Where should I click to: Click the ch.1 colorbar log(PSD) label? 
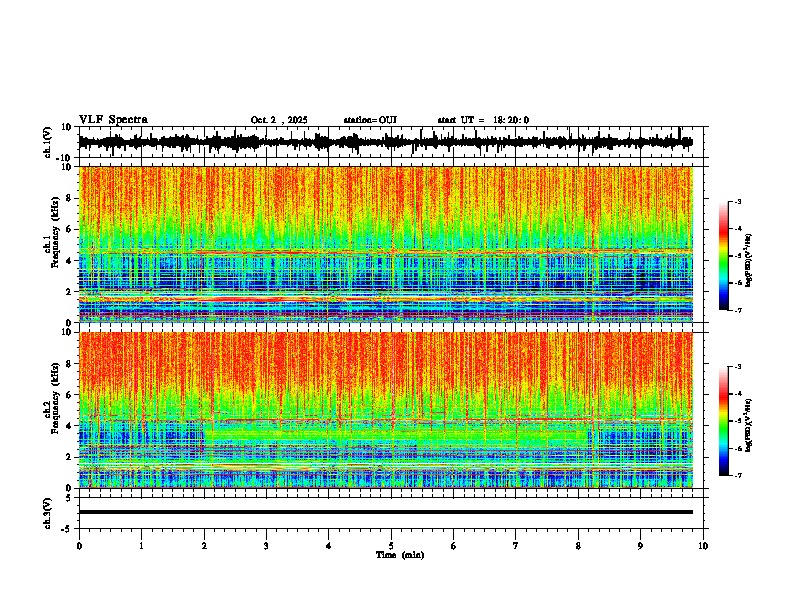[x=749, y=260]
